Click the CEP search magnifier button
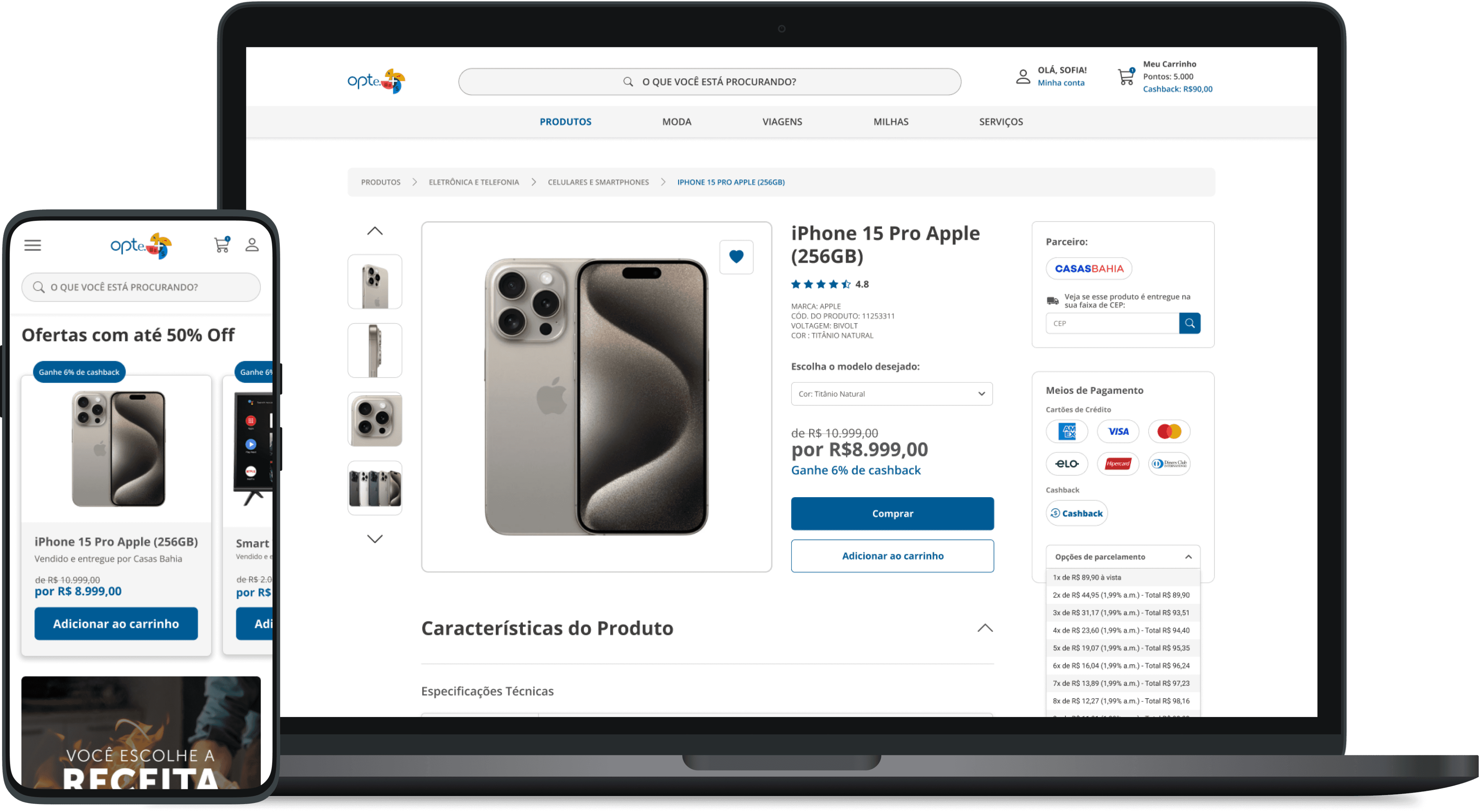Screen dimensions: 1479x812 point(1190,323)
